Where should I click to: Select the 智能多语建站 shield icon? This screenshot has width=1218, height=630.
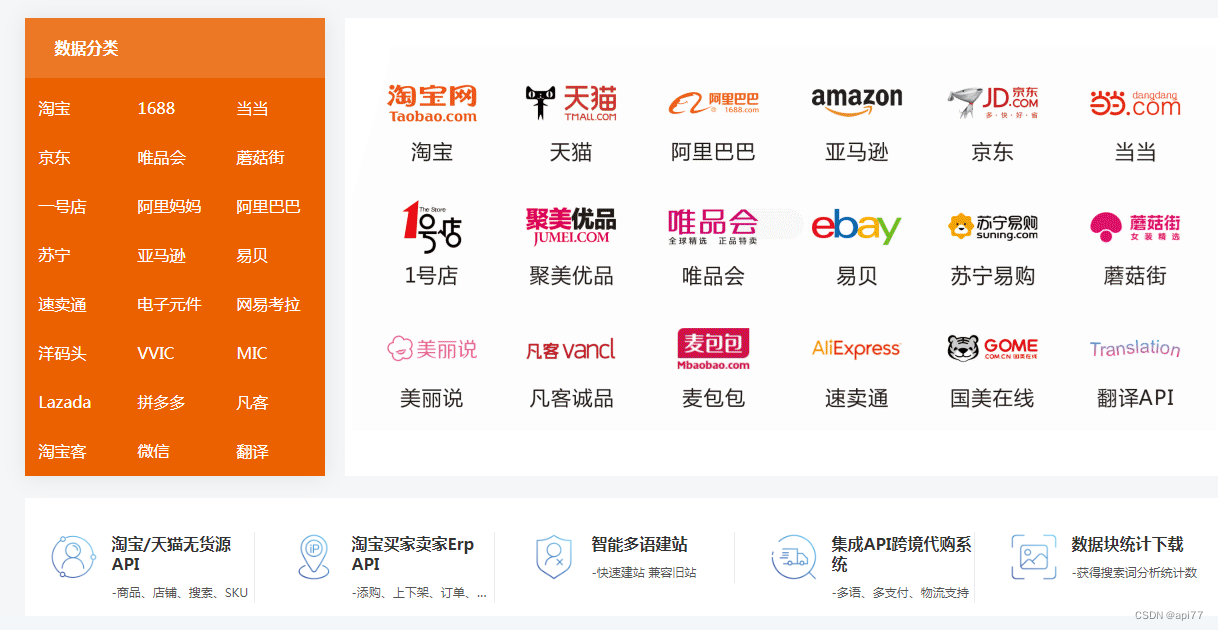pyautogui.click(x=554, y=556)
